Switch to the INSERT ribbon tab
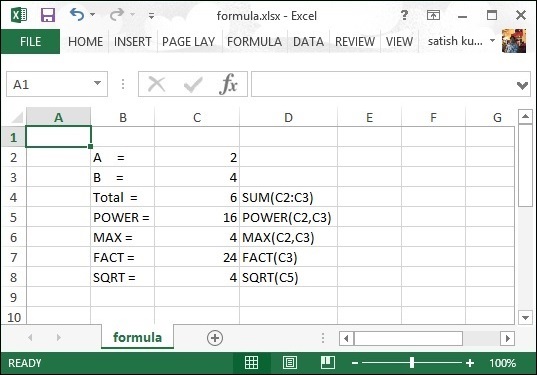Viewport: 537px width, 375px height. click(x=133, y=42)
